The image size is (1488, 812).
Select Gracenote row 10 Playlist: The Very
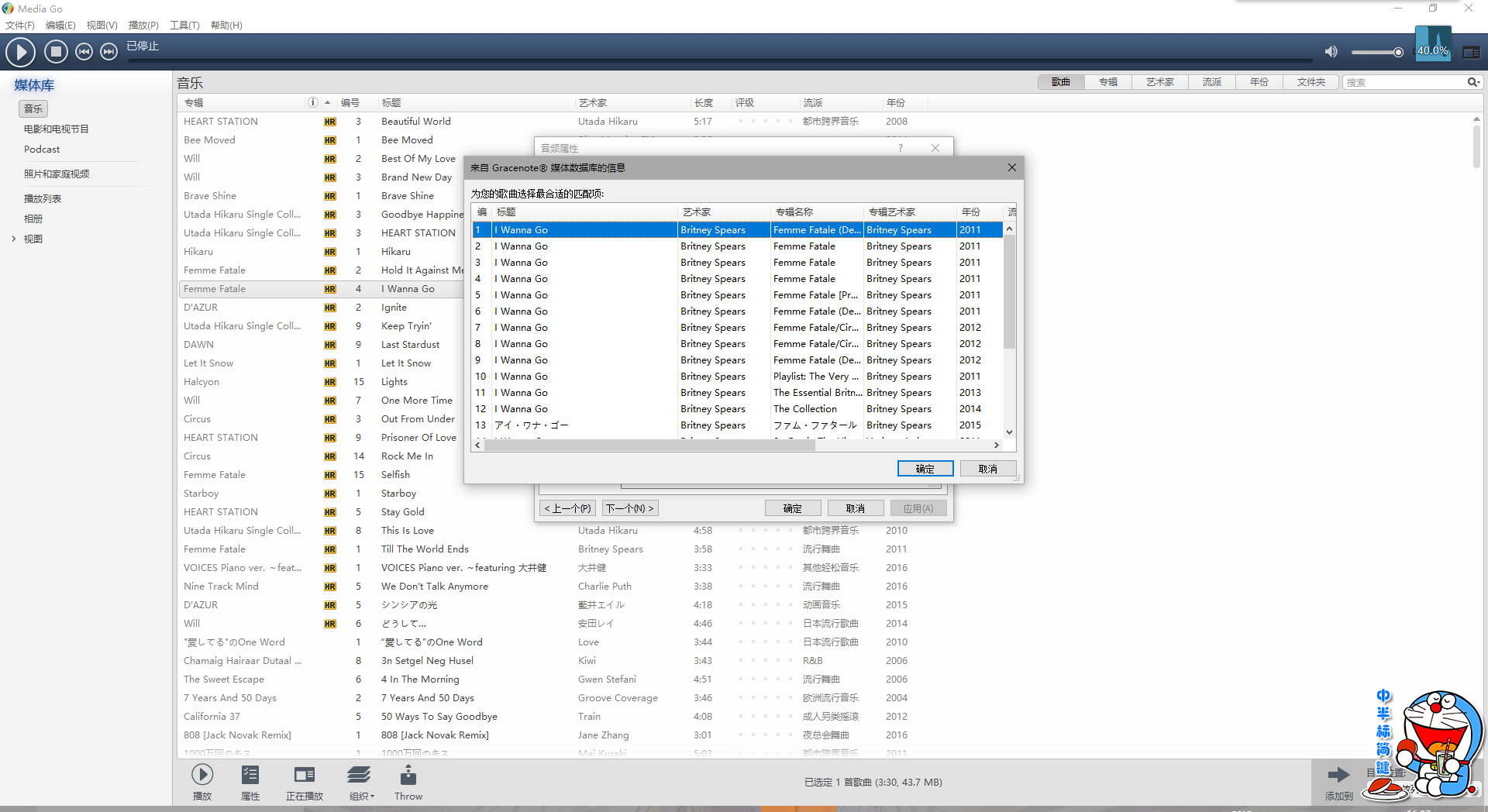click(x=737, y=377)
